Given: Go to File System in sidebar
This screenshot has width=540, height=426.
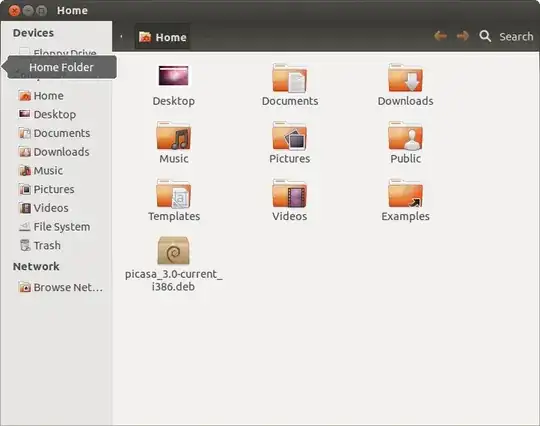Looking at the screenshot, I should [54, 227].
